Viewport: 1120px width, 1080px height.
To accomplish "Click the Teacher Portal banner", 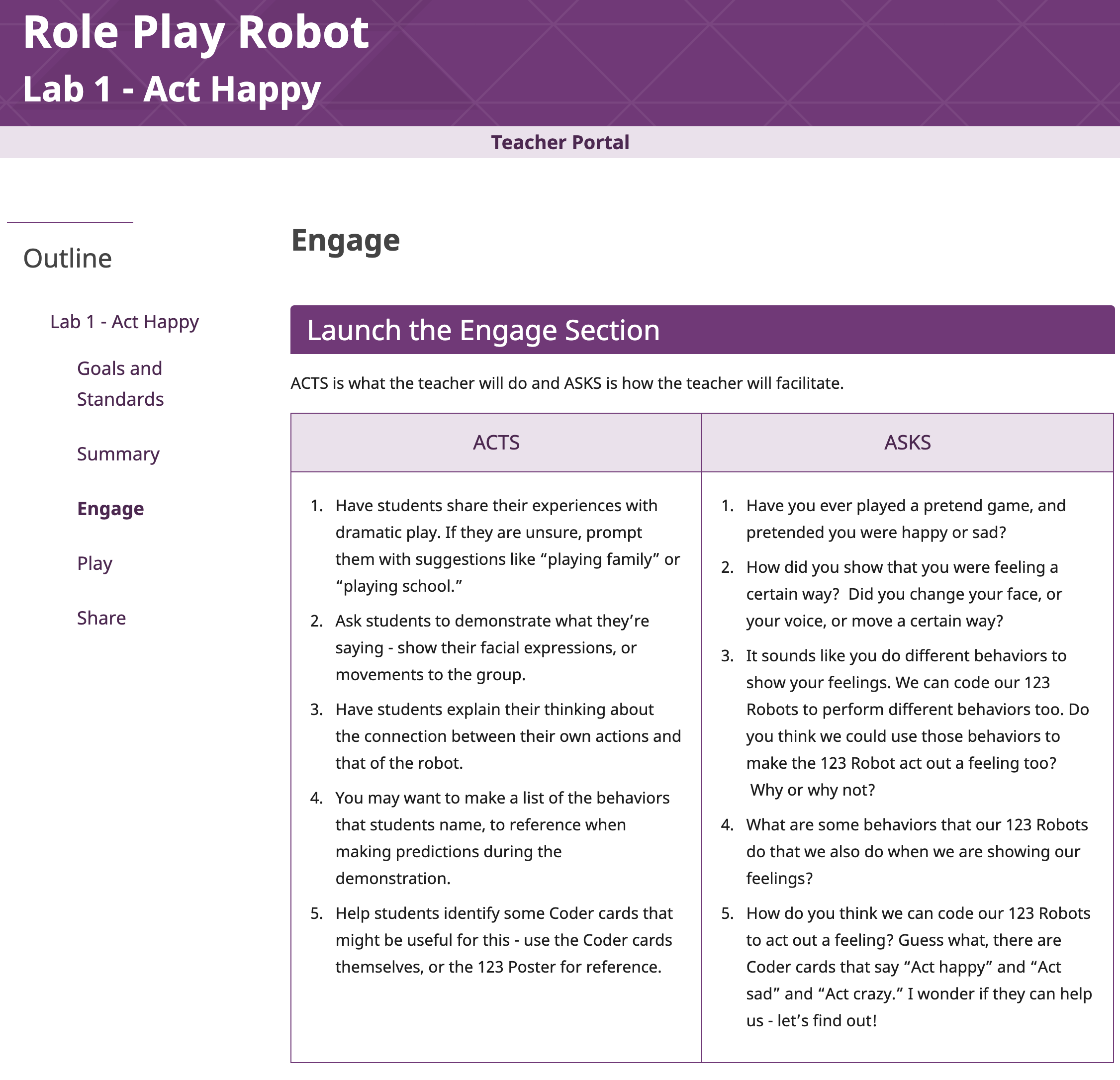I will (x=560, y=142).
